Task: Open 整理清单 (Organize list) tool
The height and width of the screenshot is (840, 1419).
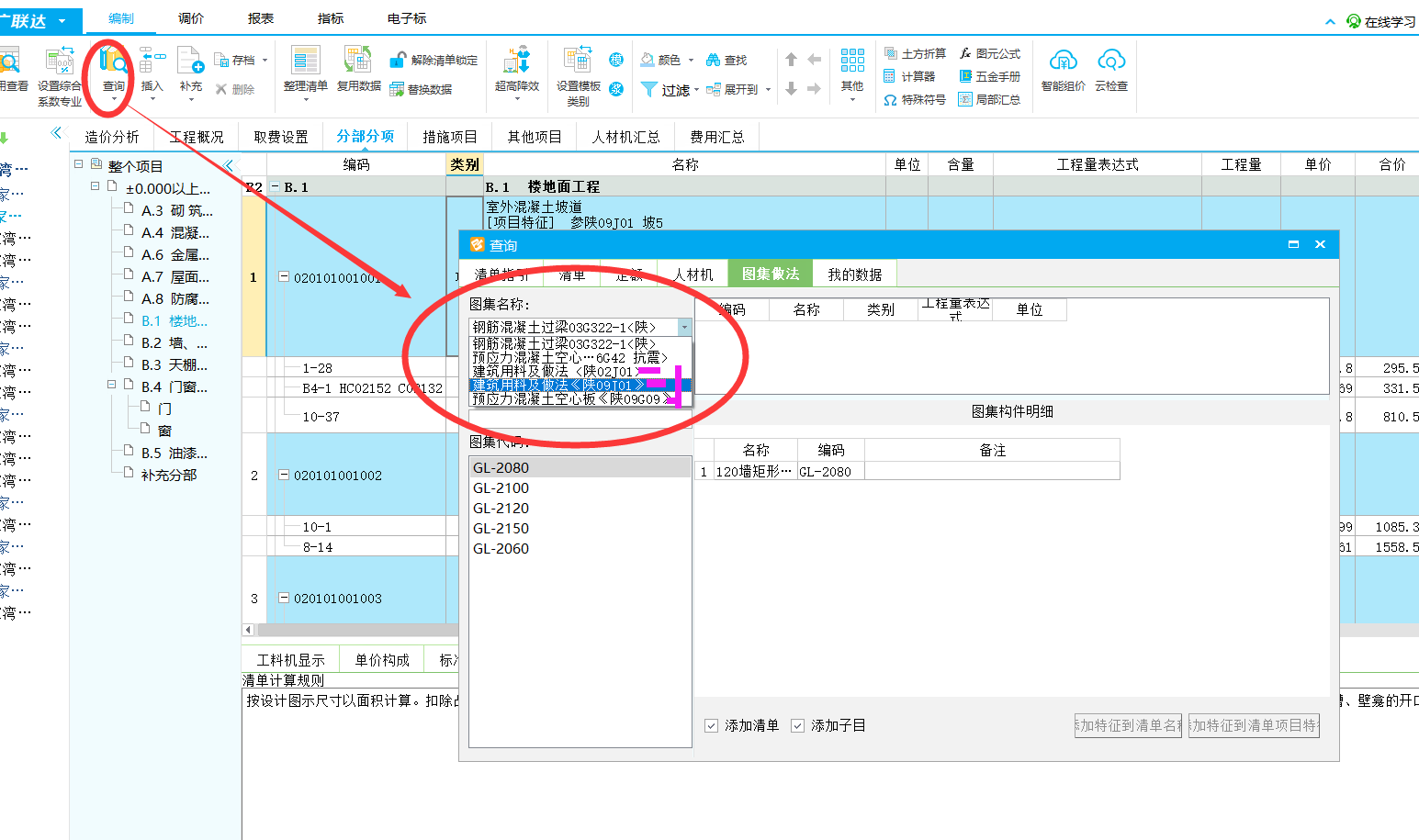Action: [x=305, y=69]
